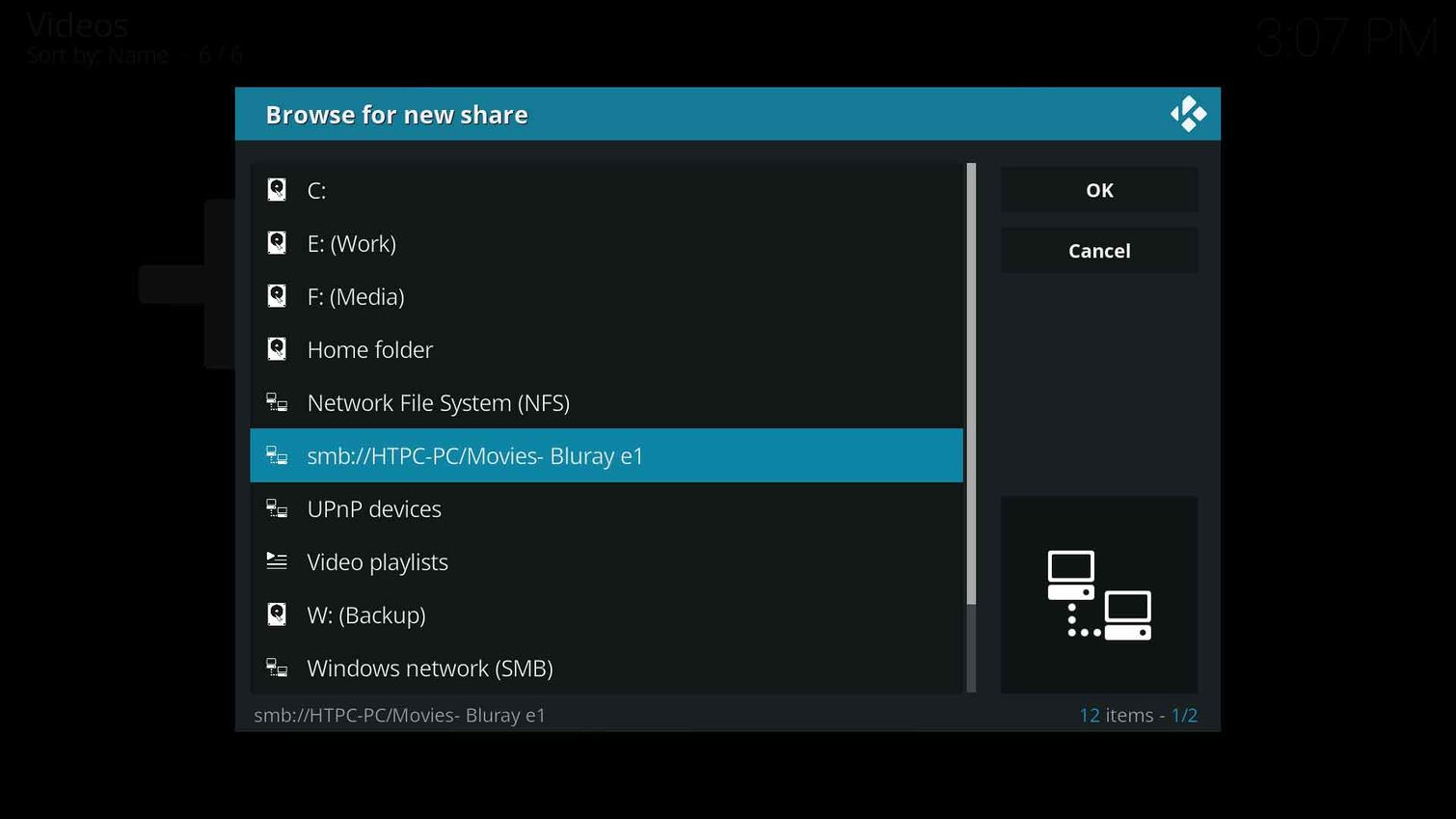Click the Kodi logo in dialog header

[x=1188, y=114]
